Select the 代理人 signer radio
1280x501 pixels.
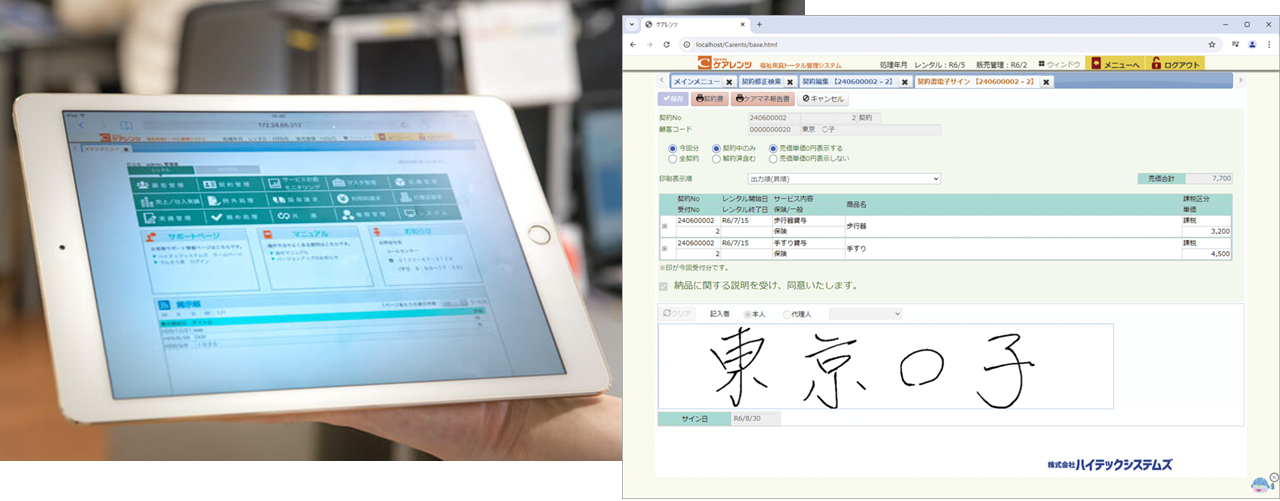click(786, 314)
